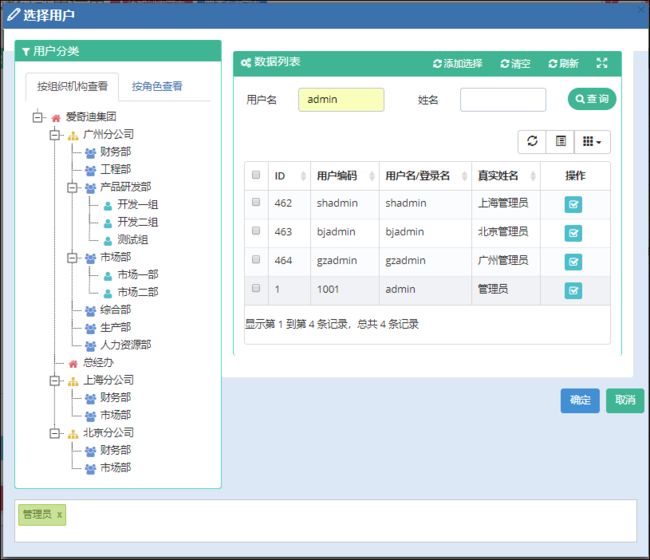Viewport: 650px width, 560px height.
Task: Check the checkbox for row 464
Action: click(256, 259)
